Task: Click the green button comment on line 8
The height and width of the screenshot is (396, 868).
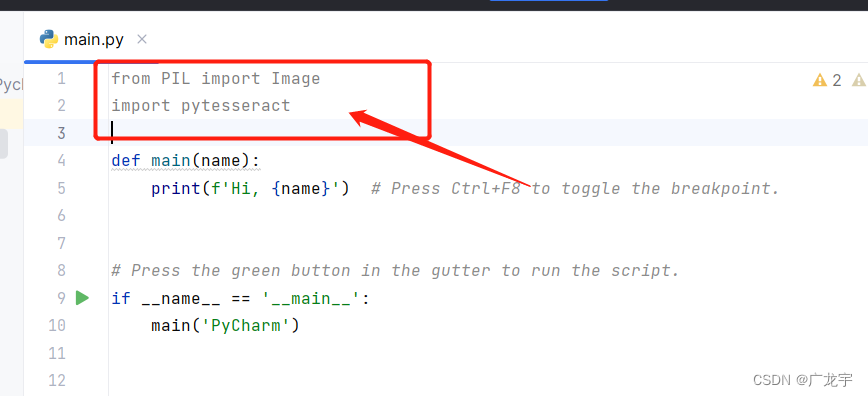Action: click(395, 271)
